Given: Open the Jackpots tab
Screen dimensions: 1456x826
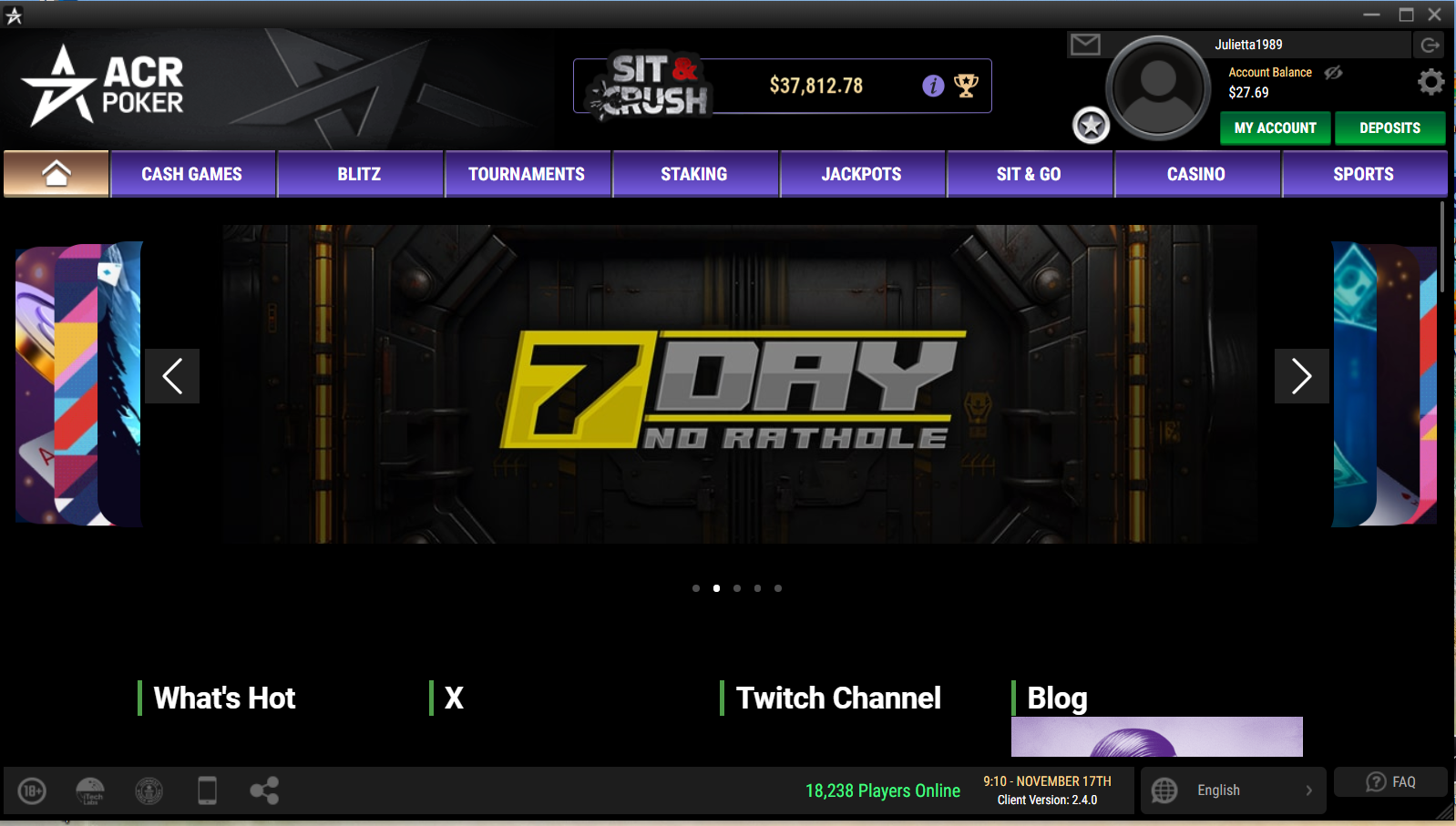Looking at the screenshot, I should [x=862, y=174].
